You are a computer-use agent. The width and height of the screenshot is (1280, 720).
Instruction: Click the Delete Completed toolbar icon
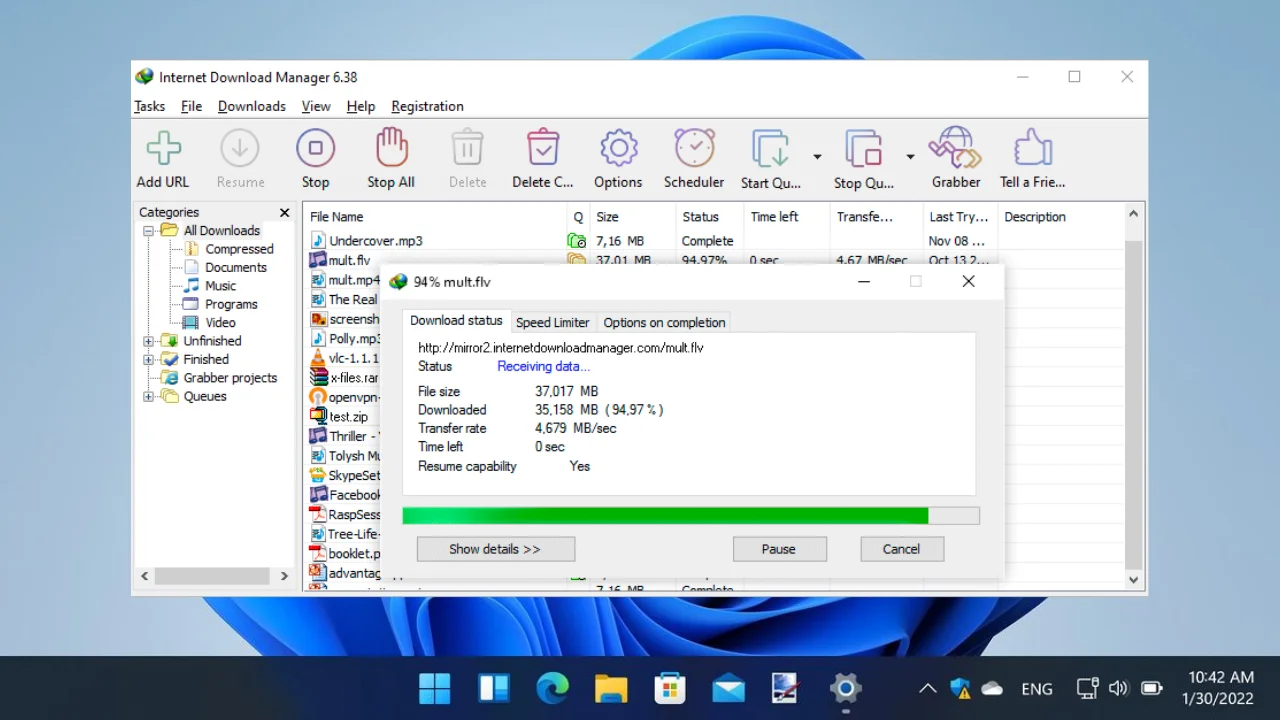543,148
